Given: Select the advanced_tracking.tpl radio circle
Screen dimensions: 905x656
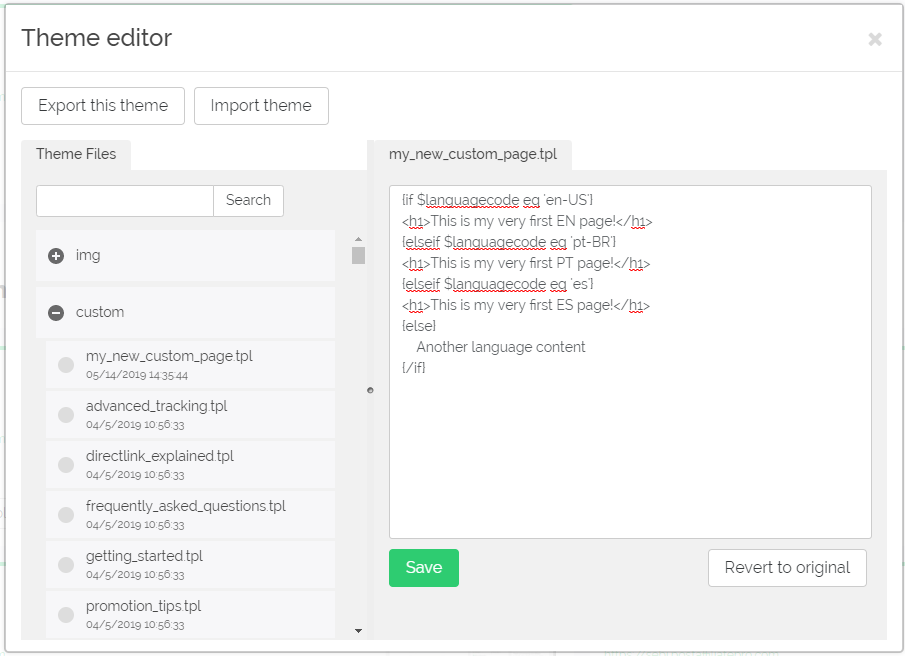Looking at the screenshot, I should (x=66, y=415).
